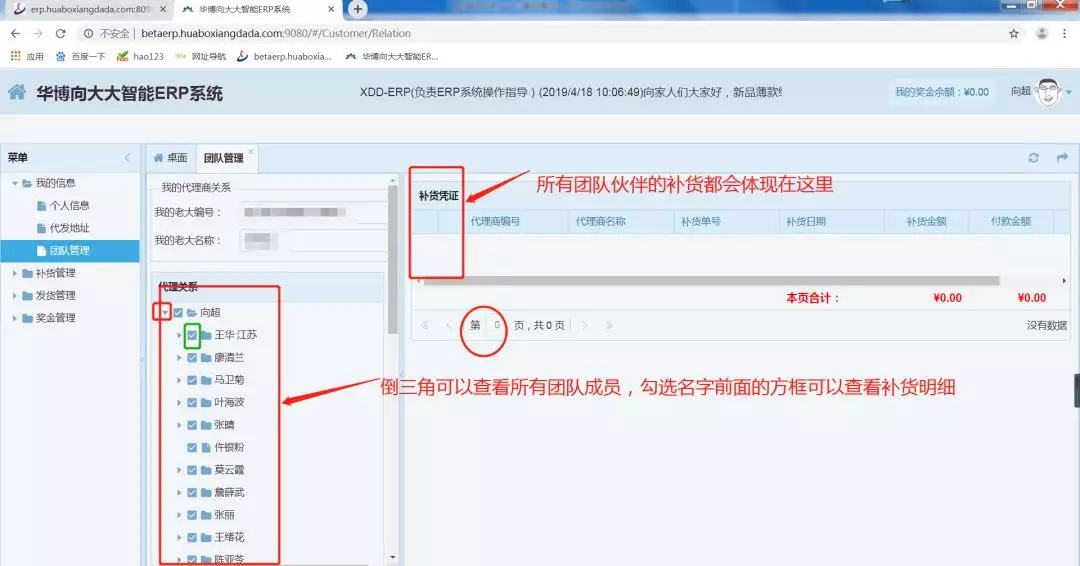Click the folder icon of 詹薛武
The image size is (1080, 566).
point(206,492)
